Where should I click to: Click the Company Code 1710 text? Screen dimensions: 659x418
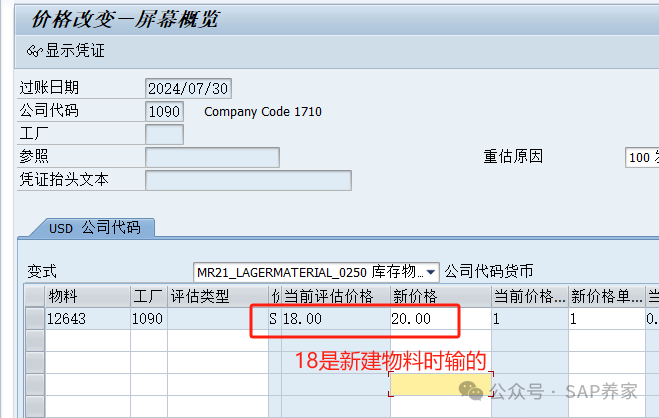tap(263, 112)
